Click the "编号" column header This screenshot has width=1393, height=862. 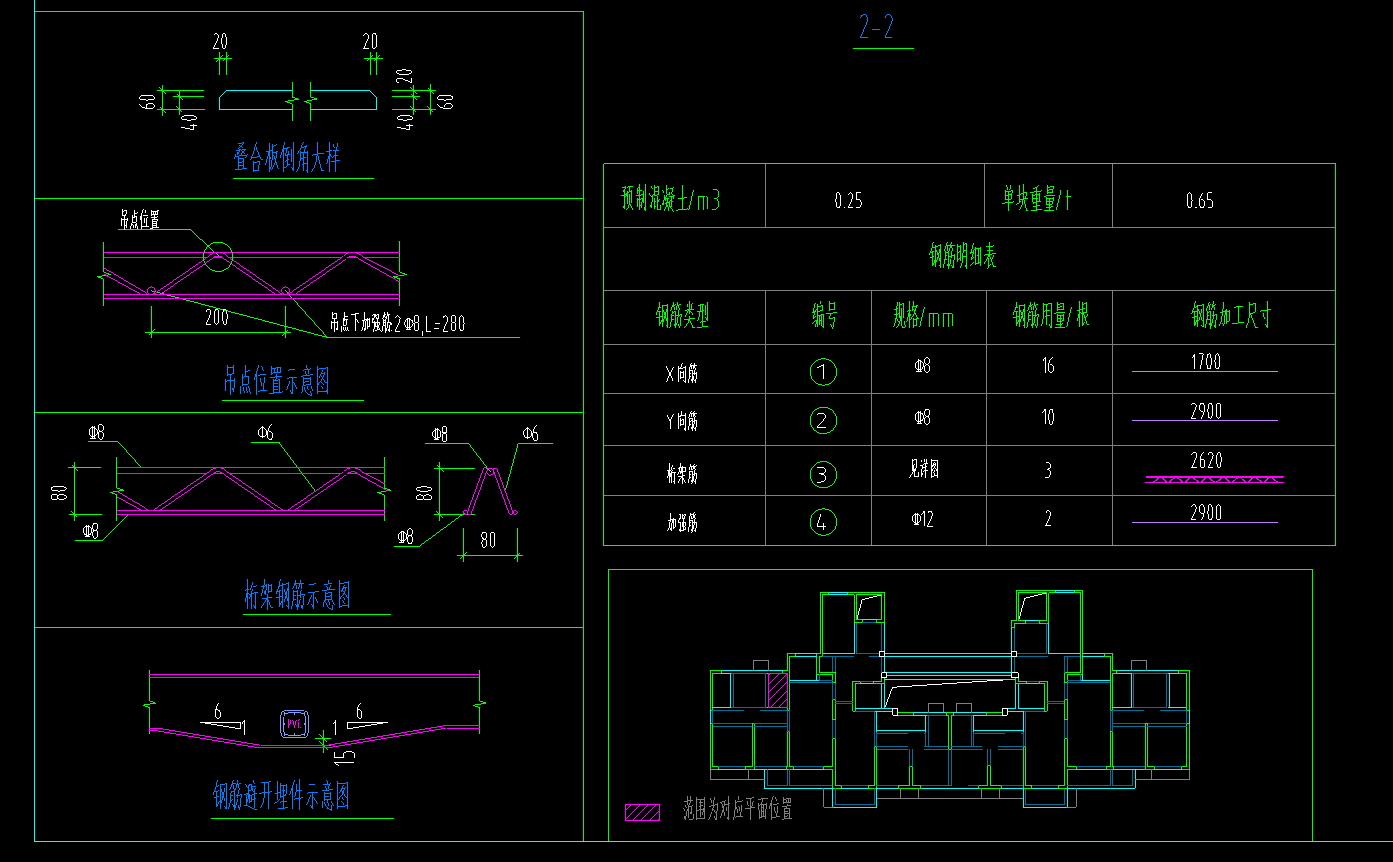click(x=825, y=317)
